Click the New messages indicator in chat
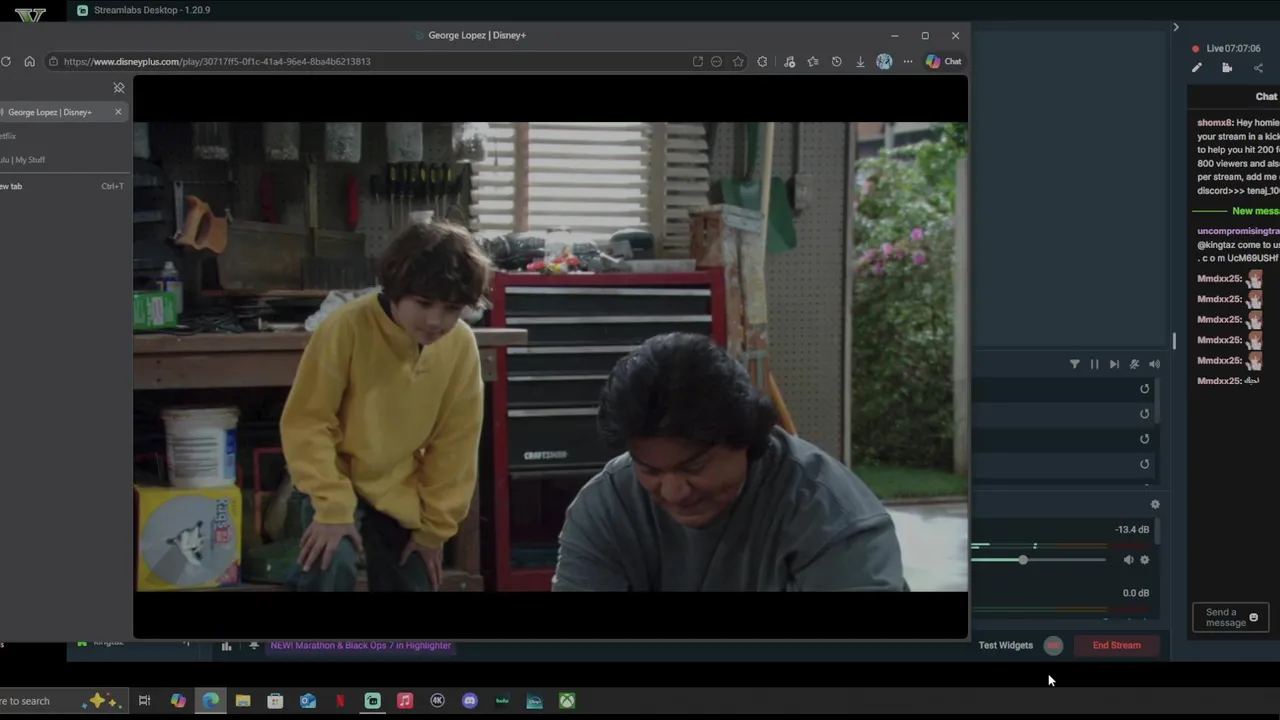The height and width of the screenshot is (720, 1280). tap(1255, 211)
